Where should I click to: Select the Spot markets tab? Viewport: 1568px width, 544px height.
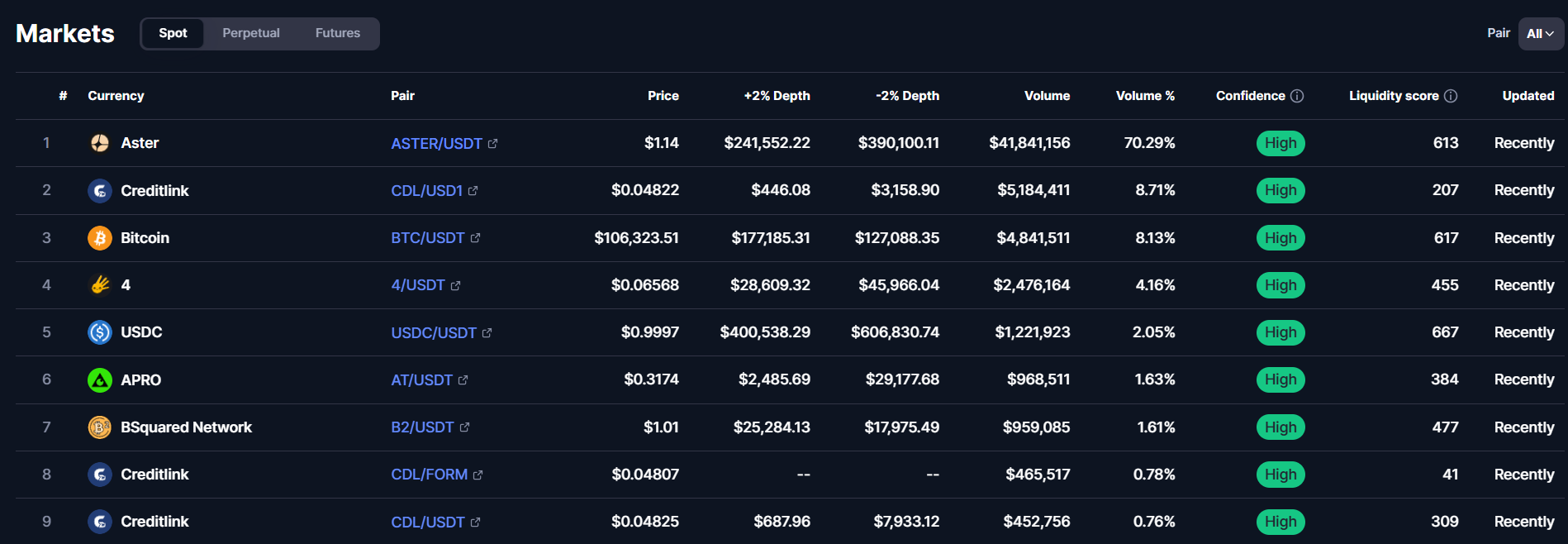tap(173, 33)
